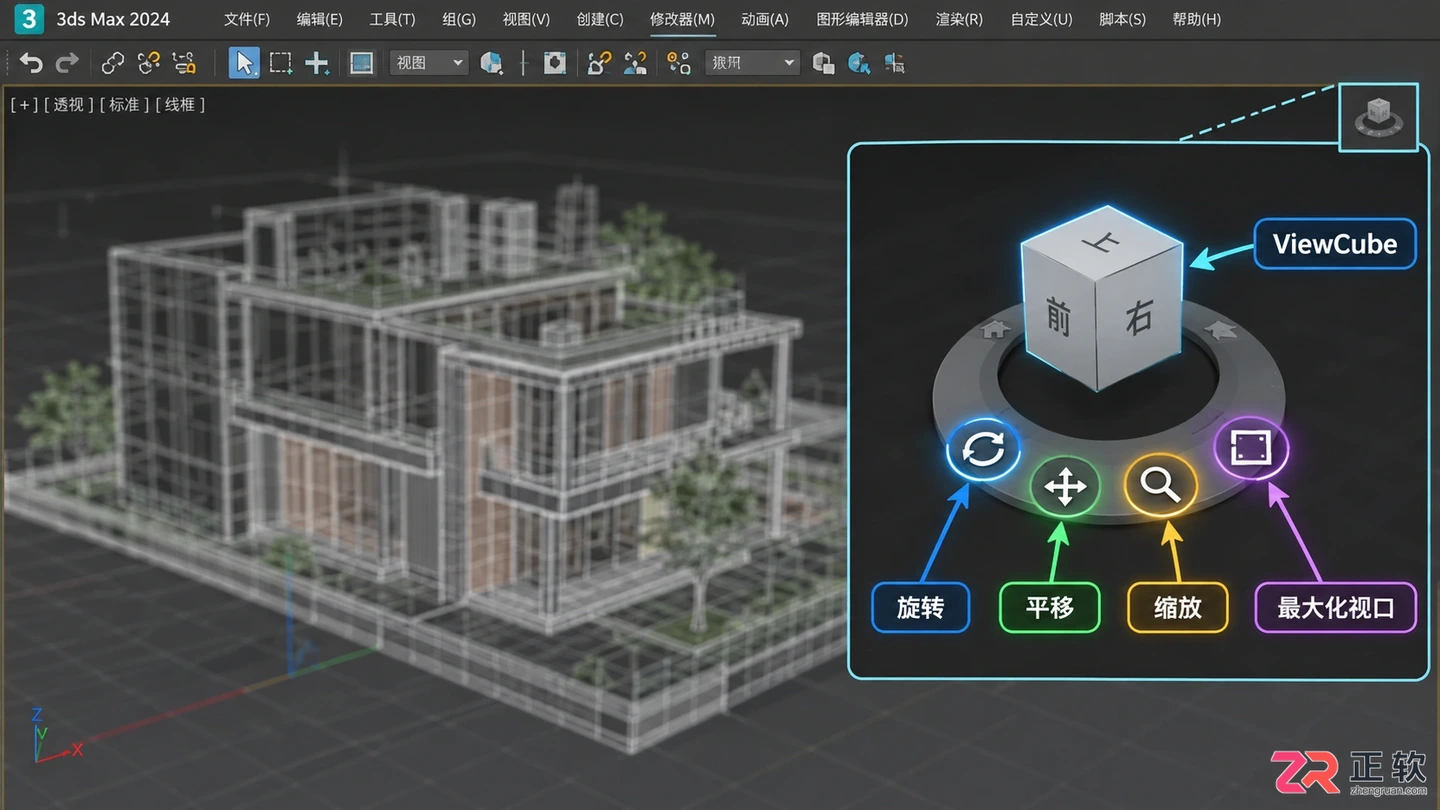
Task: Click the person-with-question-mark toolbar icon
Action: click(x=635, y=64)
